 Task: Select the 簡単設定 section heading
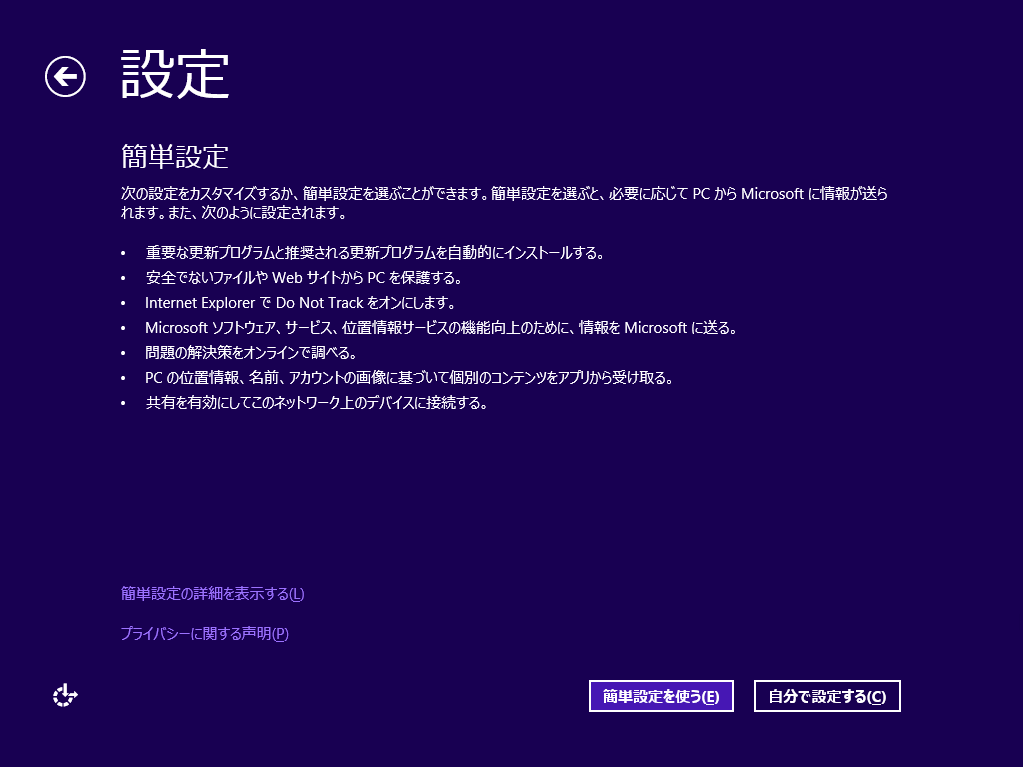click(175, 156)
